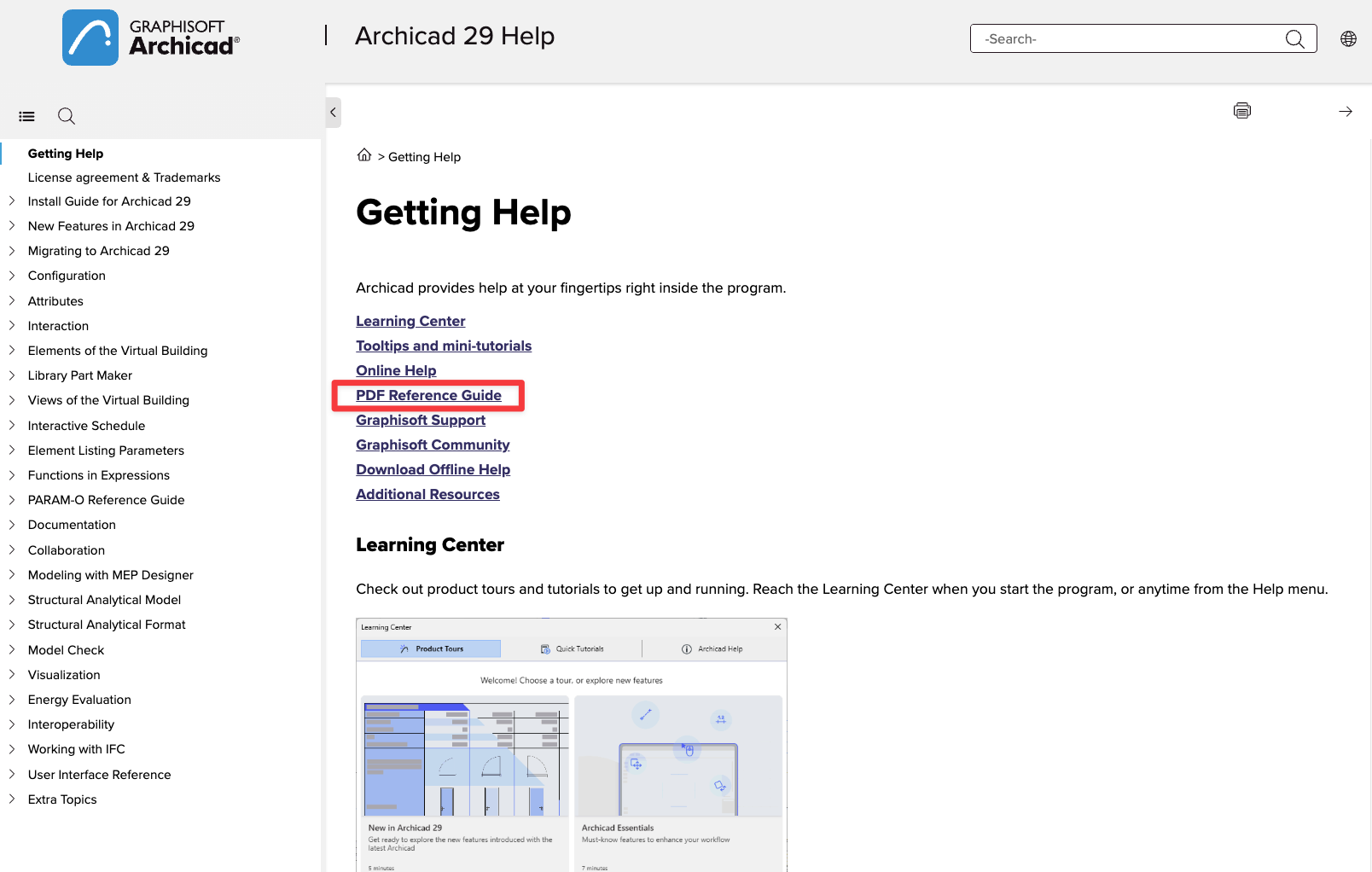Open Modeling with MEP Designer topic
The height and width of the screenshot is (872, 1372).
111,575
